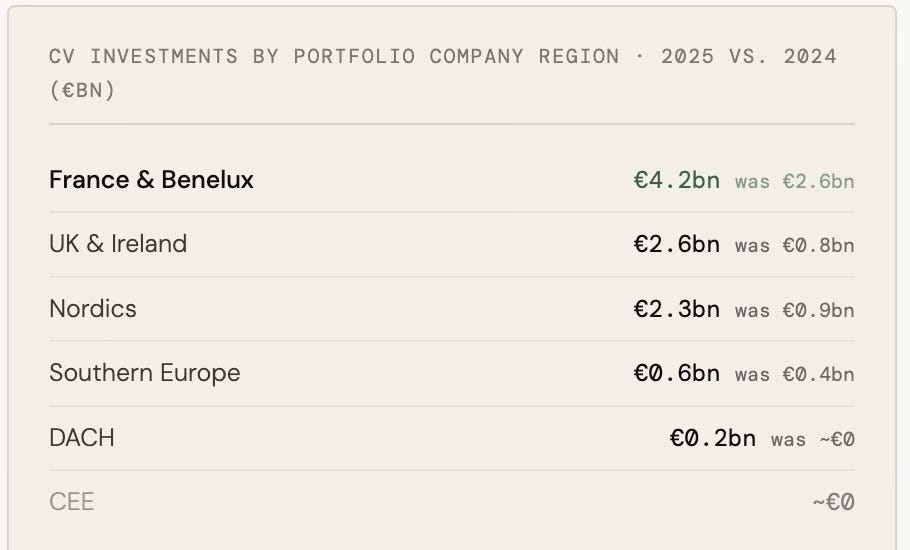This screenshot has height=550, width=910.
Task: Click the UK & Ireland €2.6bn value
Action: click(x=677, y=244)
